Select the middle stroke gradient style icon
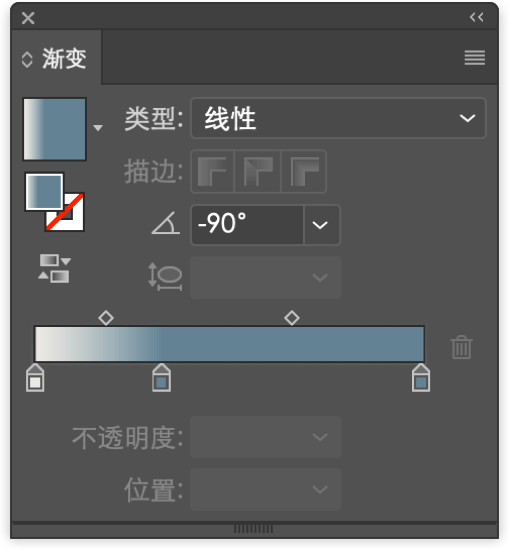This screenshot has height=549, width=509. click(x=258, y=172)
